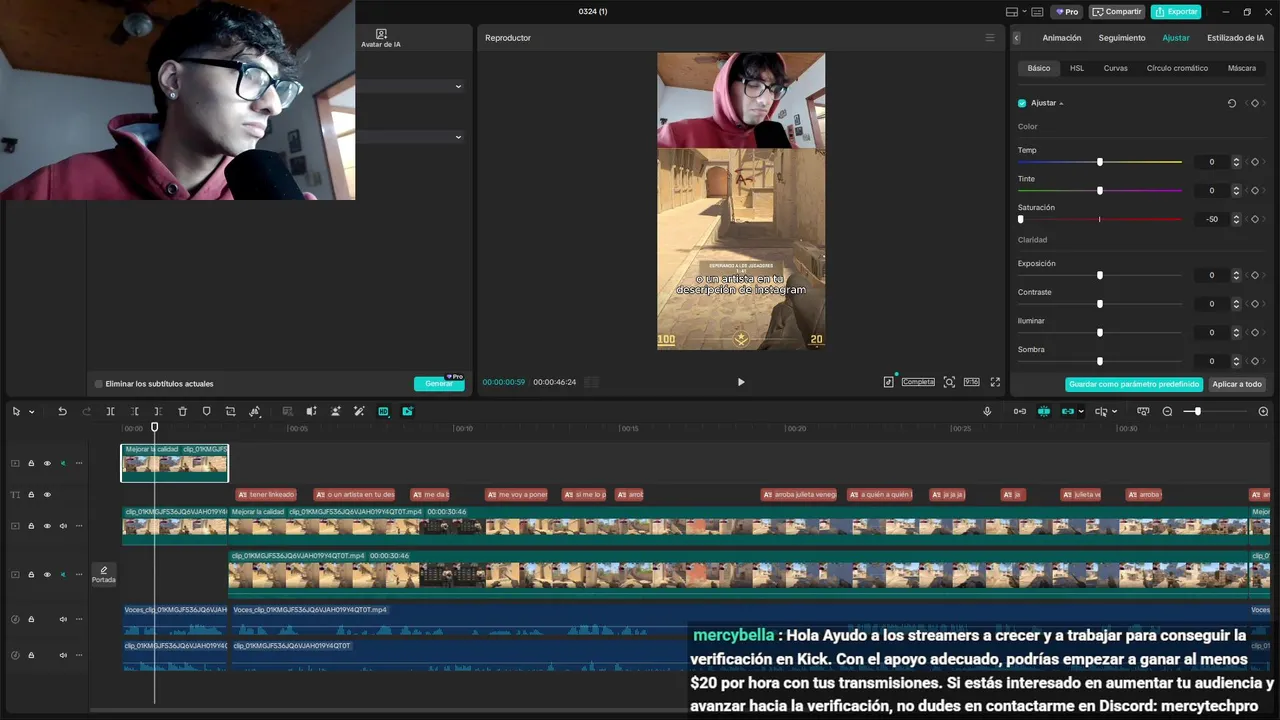The height and width of the screenshot is (720, 1280).
Task: Click the auto-reframe person icon in toolbar
Action: pos(335,411)
